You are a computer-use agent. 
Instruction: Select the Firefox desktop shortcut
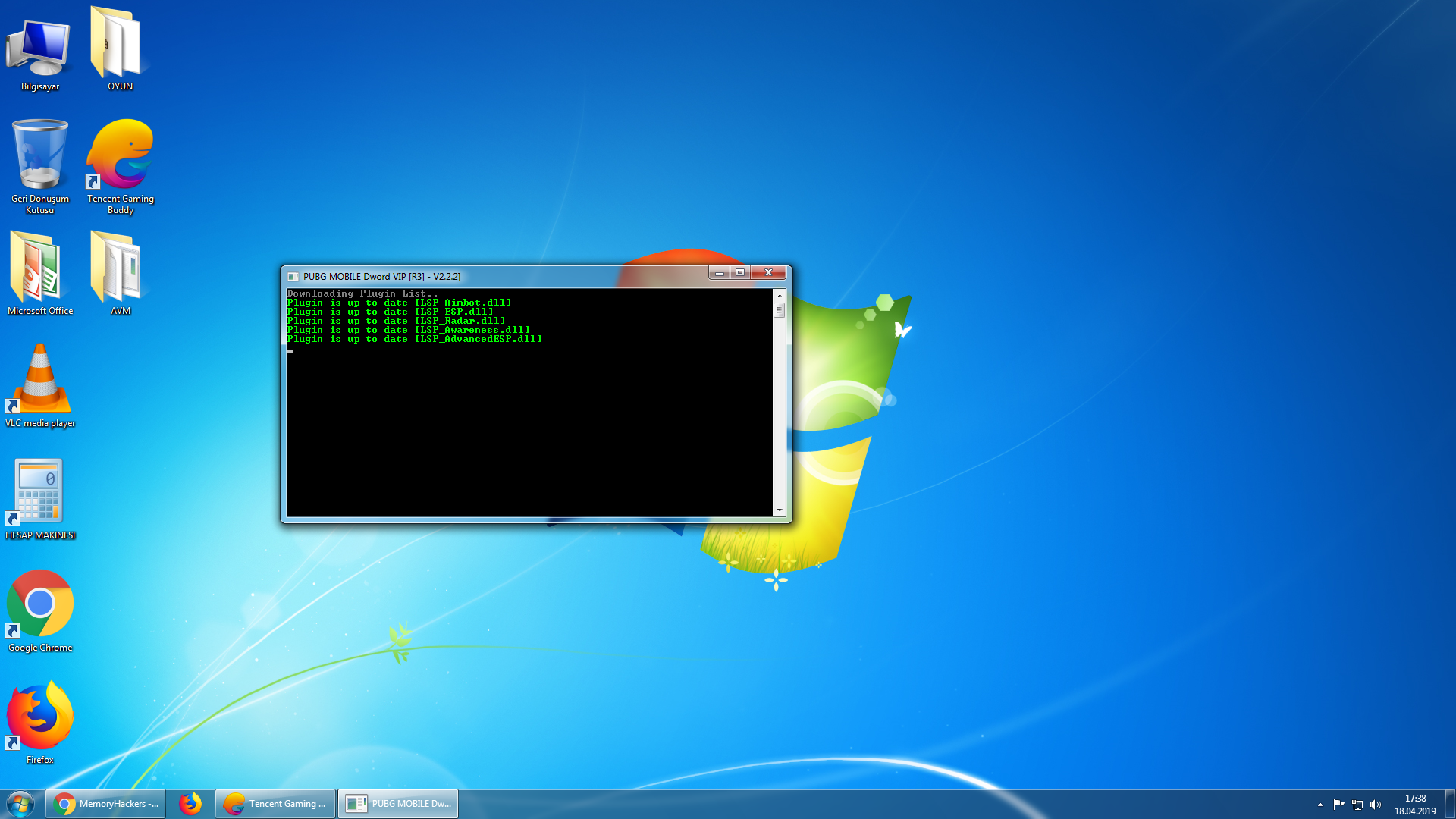pyautogui.click(x=40, y=723)
